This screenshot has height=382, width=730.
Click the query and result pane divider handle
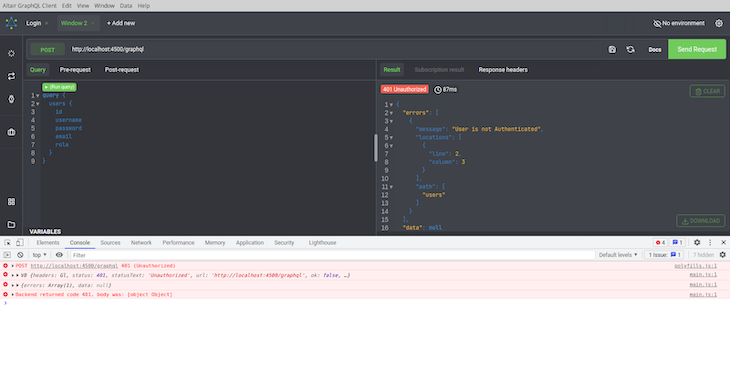click(376, 148)
